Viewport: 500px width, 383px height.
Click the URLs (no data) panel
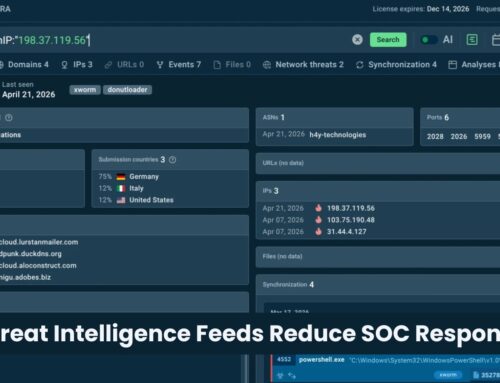coord(378,163)
